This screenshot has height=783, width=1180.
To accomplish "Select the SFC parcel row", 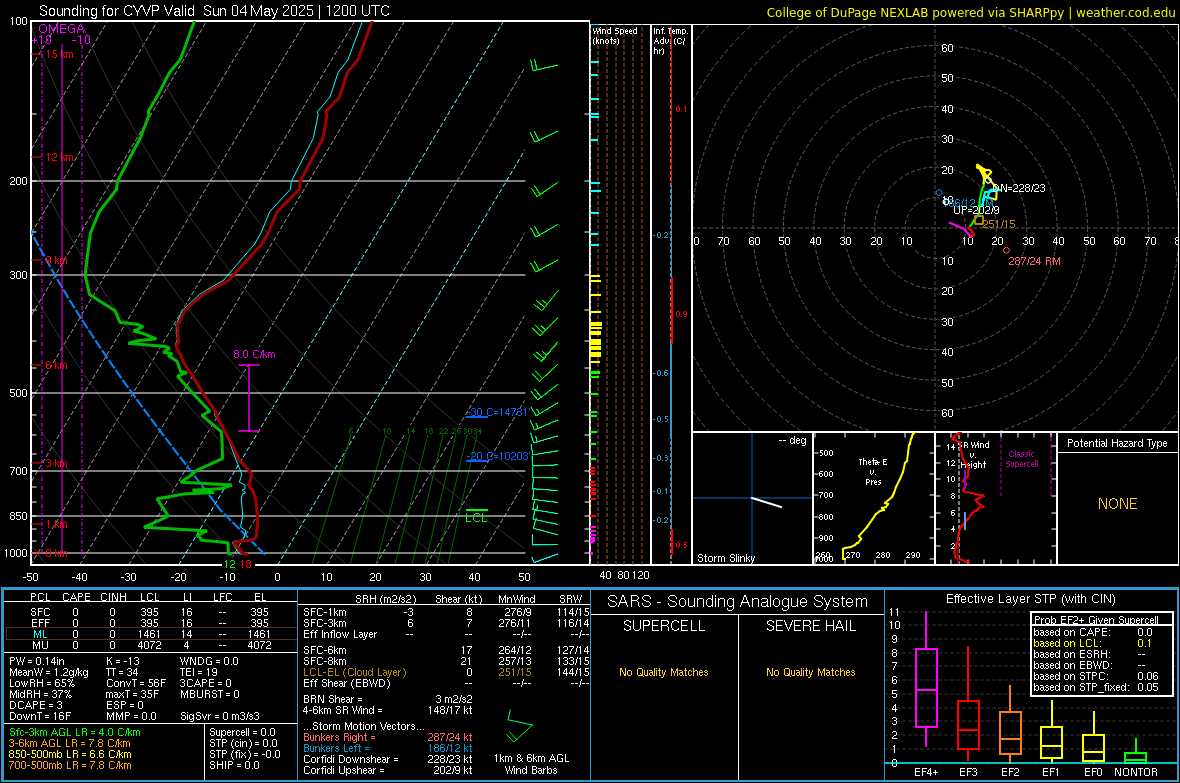I will pyautogui.click(x=151, y=612).
